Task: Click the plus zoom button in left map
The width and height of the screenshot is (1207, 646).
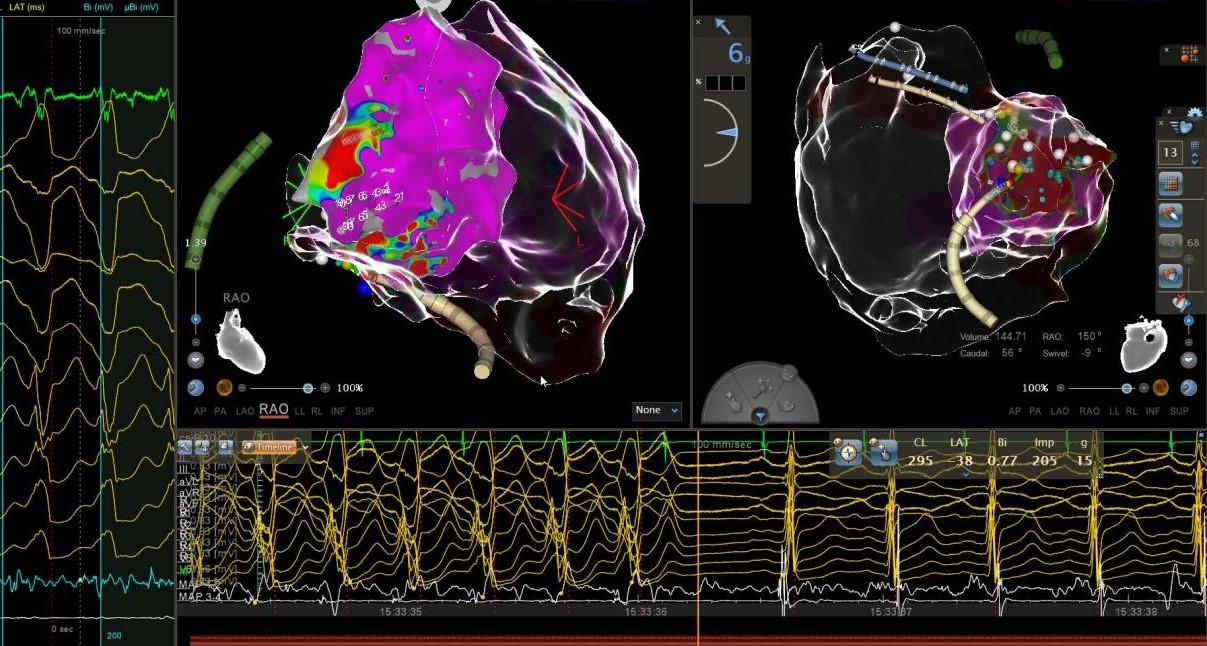Action: point(326,388)
